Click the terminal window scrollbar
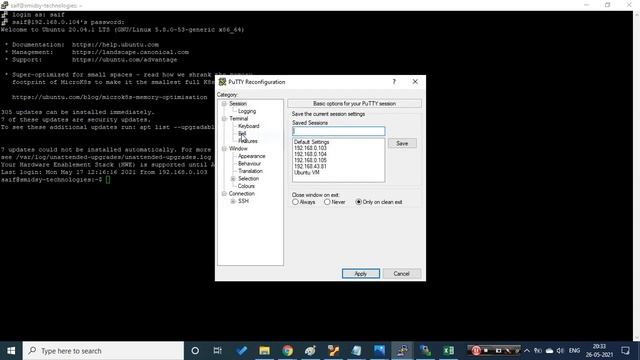The height and width of the screenshot is (360, 640). click(636, 176)
